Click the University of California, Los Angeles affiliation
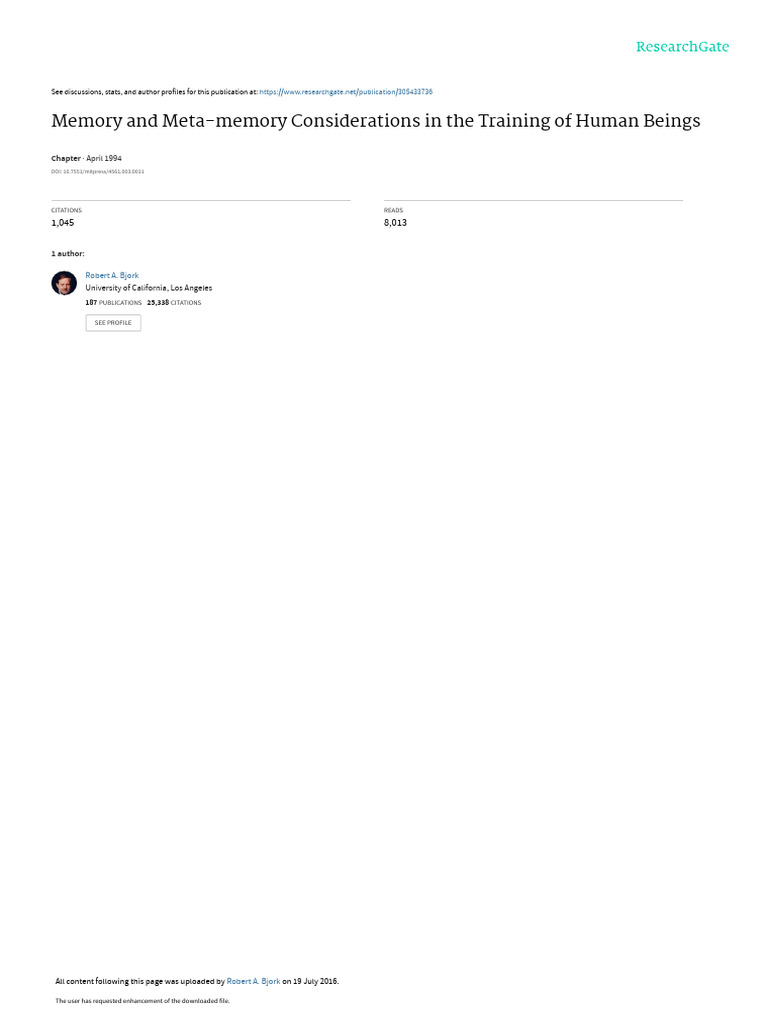The height and width of the screenshot is (1024, 768). pos(149,288)
